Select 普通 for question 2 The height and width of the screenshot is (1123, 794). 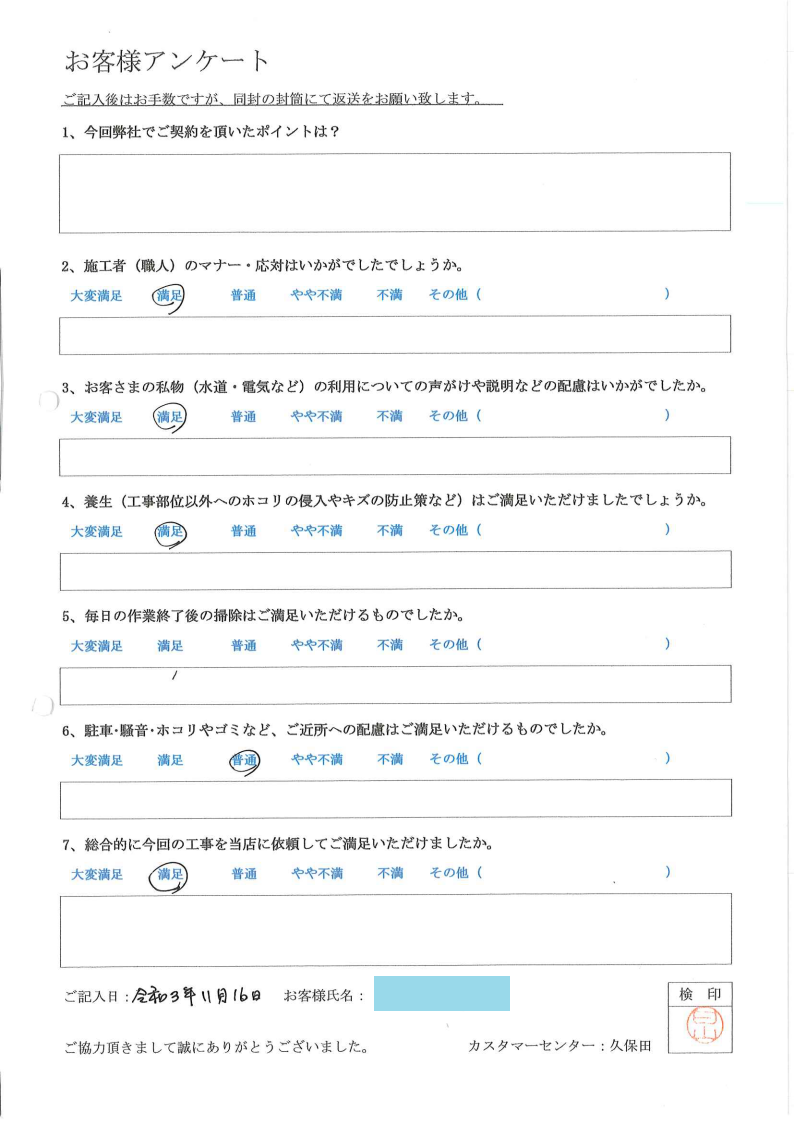243,296
